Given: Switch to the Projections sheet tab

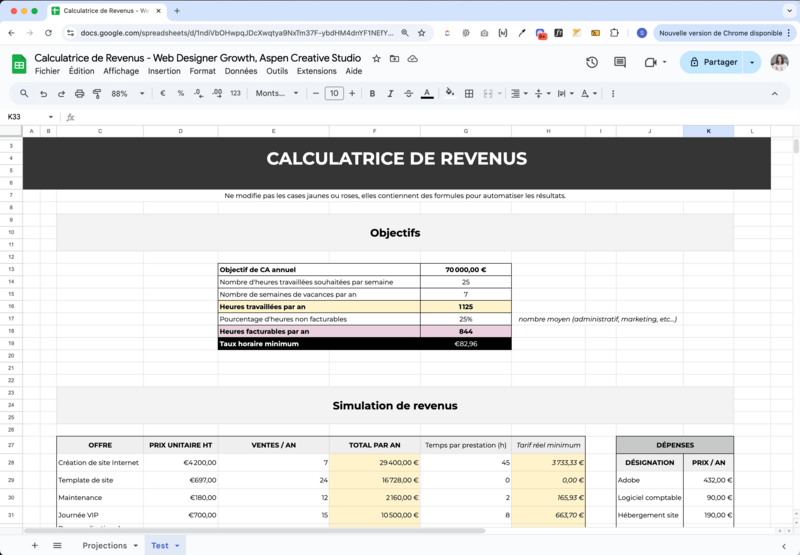Looking at the screenshot, I should (104, 545).
